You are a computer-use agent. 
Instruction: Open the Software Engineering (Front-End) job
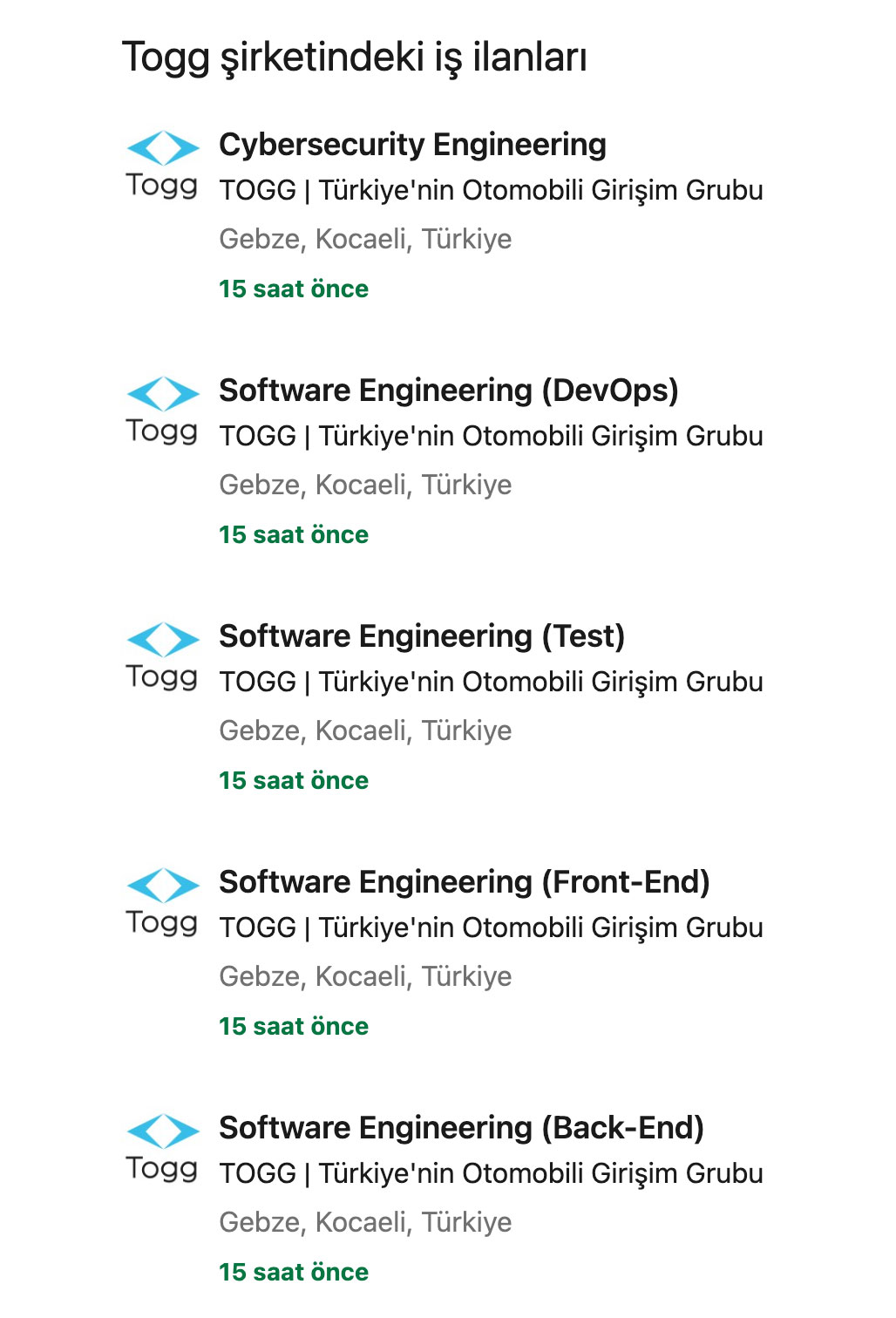click(464, 882)
